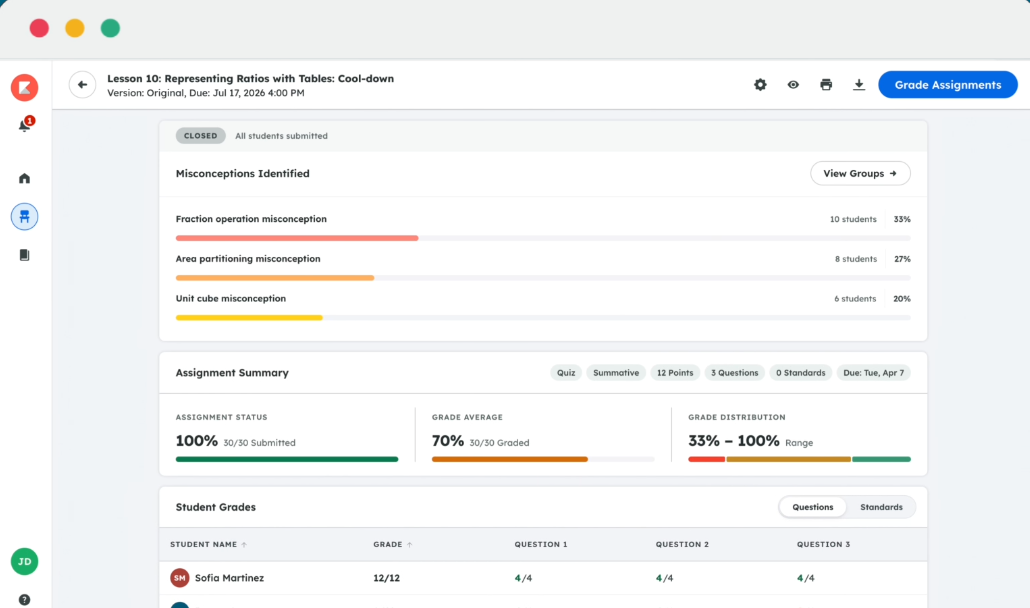Click the assignment status submitted bar
This screenshot has height=608, width=1030.
[286, 460]
